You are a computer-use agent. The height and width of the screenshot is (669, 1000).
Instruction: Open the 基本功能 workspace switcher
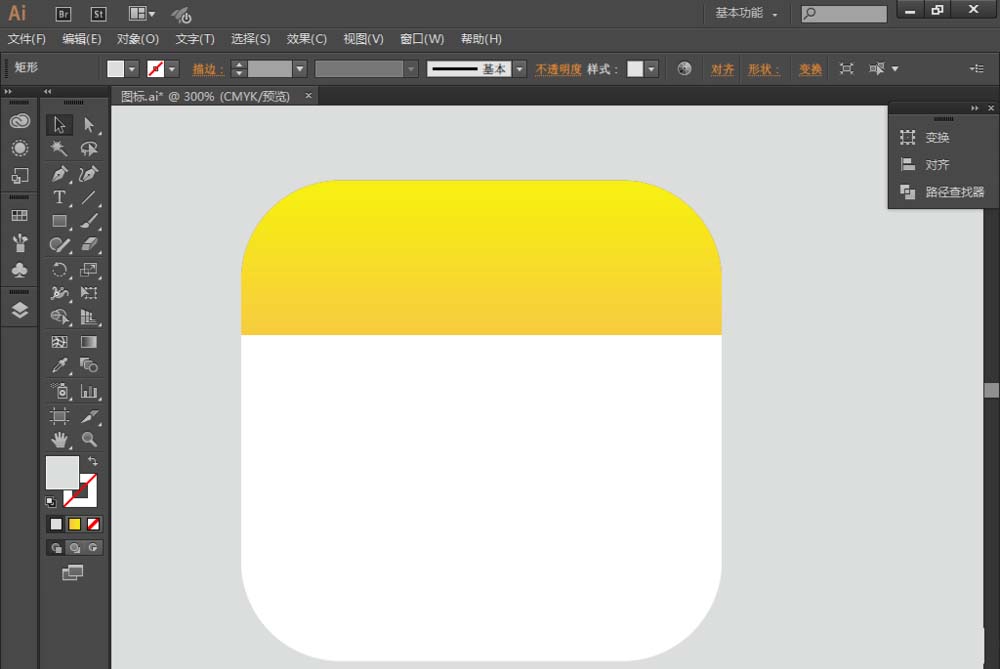(746, 13)
